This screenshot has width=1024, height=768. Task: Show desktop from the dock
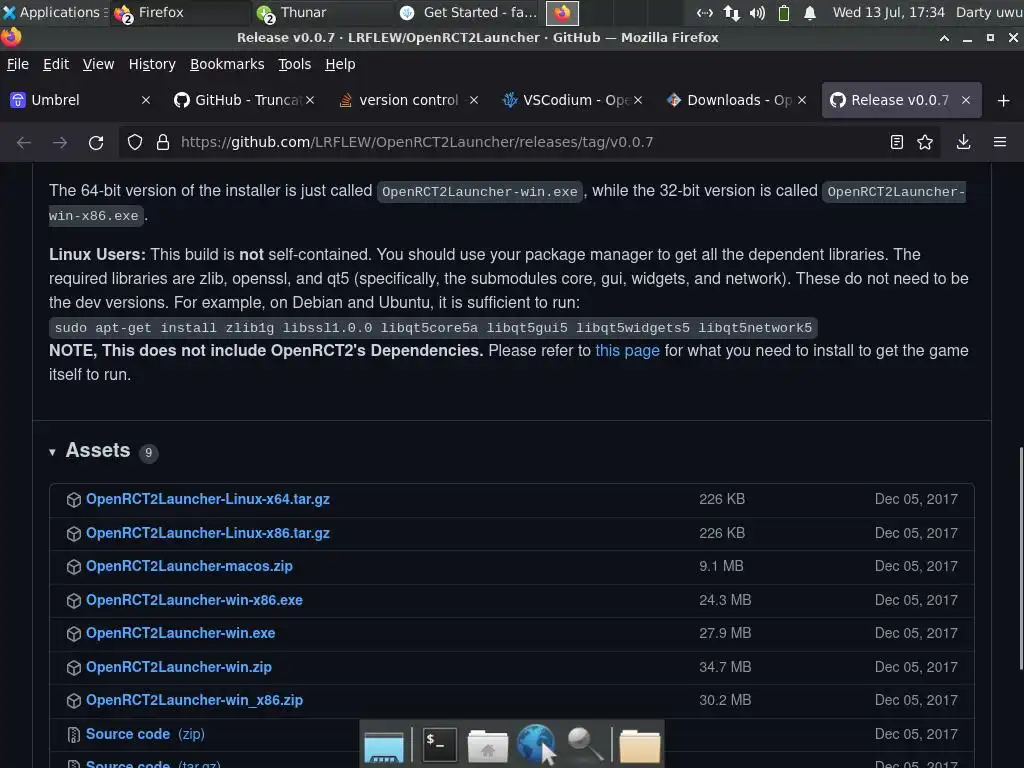pyautogui.click(x=384, y=746)
